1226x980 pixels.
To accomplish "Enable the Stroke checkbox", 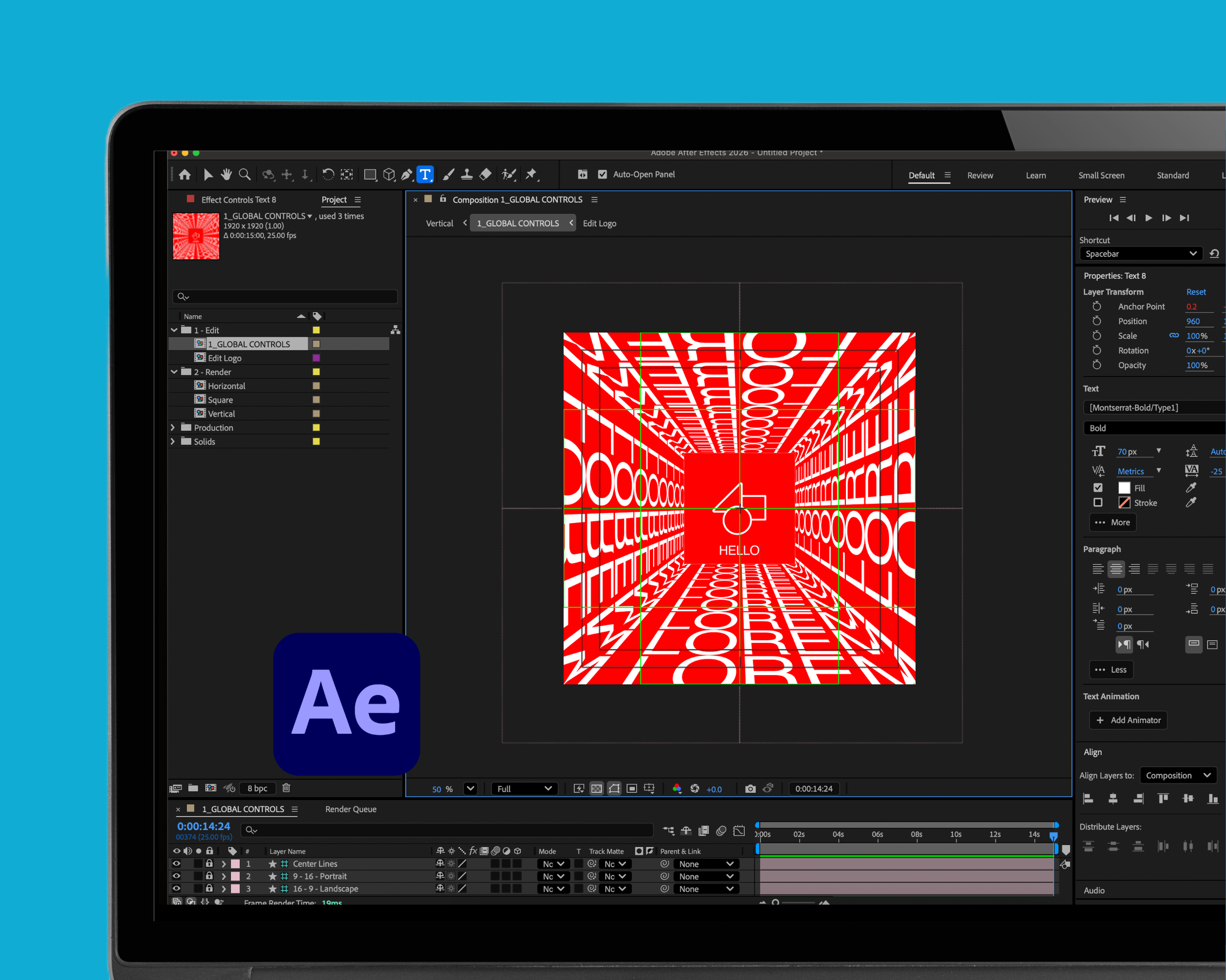I will [x=1098, y=503].
